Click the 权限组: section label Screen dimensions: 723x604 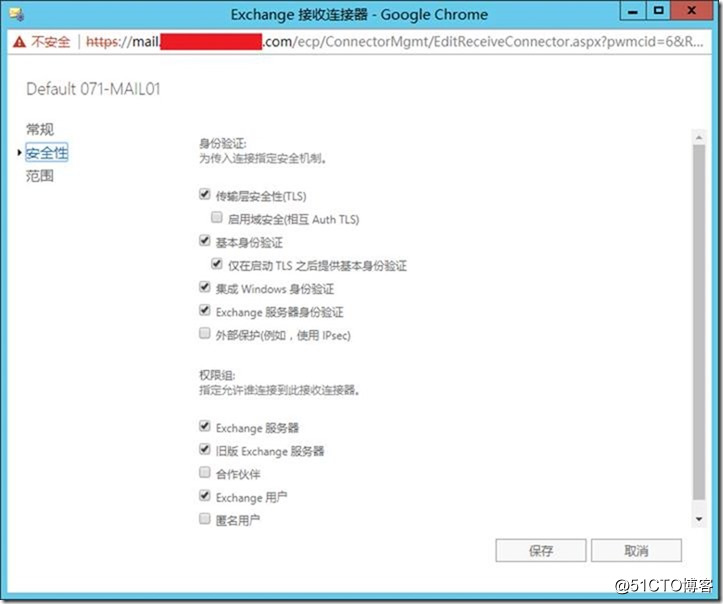(x=217, y=375)
